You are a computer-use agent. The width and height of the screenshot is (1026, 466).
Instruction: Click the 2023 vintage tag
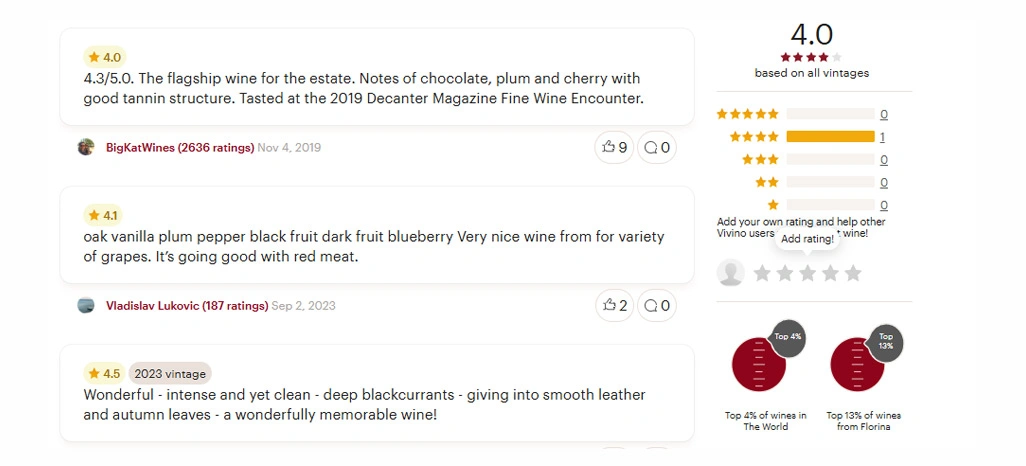click(x=170, y=374)
